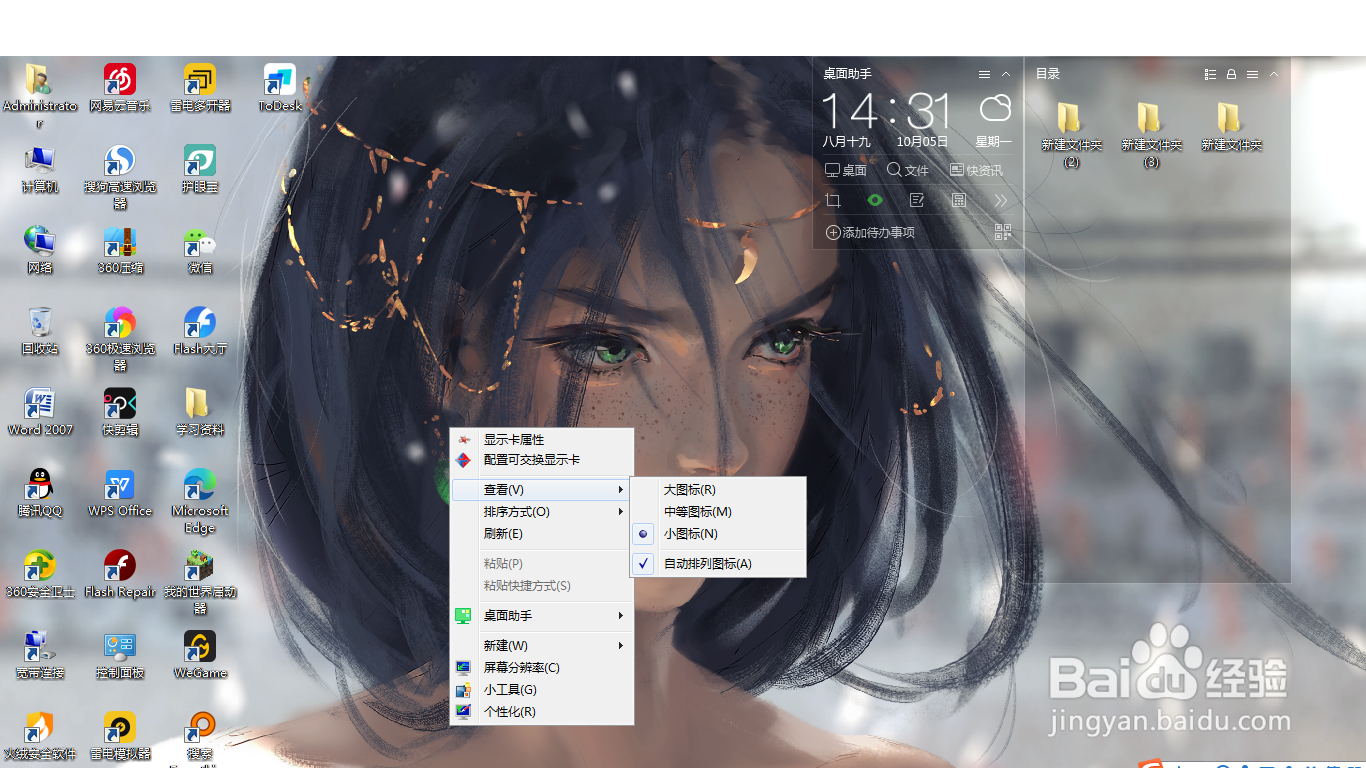Switch 目录 panel to list view icon
This screenshot has height=768, width=1366.
click(1210, 74)
